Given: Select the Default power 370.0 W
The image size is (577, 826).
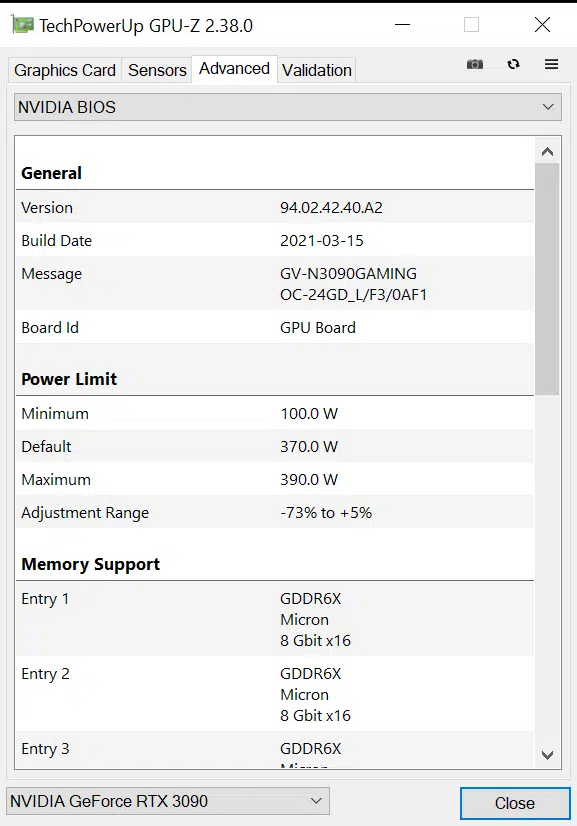Looking at the screenshot, I should [x=309, y=447].
